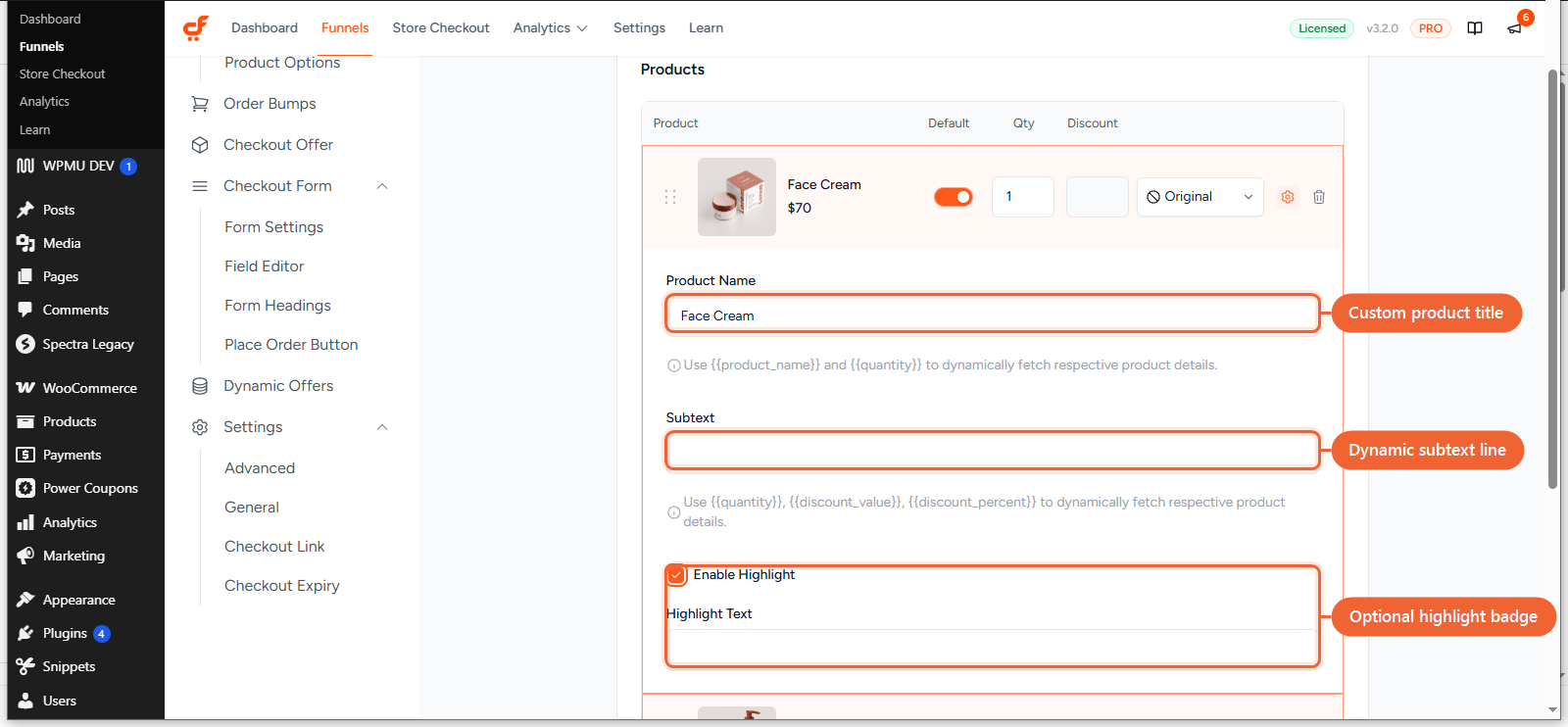The width and height of the screenshot is (1568, 727).
Task: Toggle the Face Cream default switch
Action: point(953,197)
